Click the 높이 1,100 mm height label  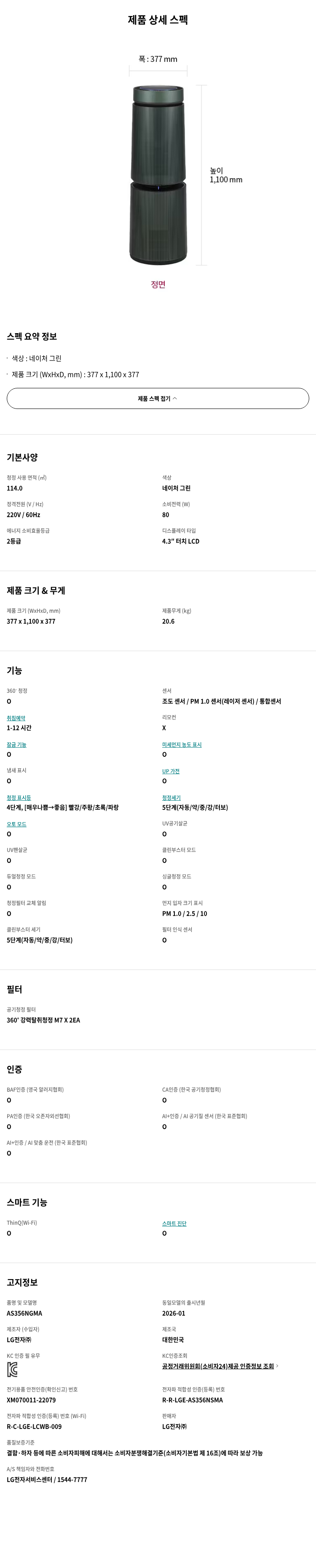[x=225, y=175]
